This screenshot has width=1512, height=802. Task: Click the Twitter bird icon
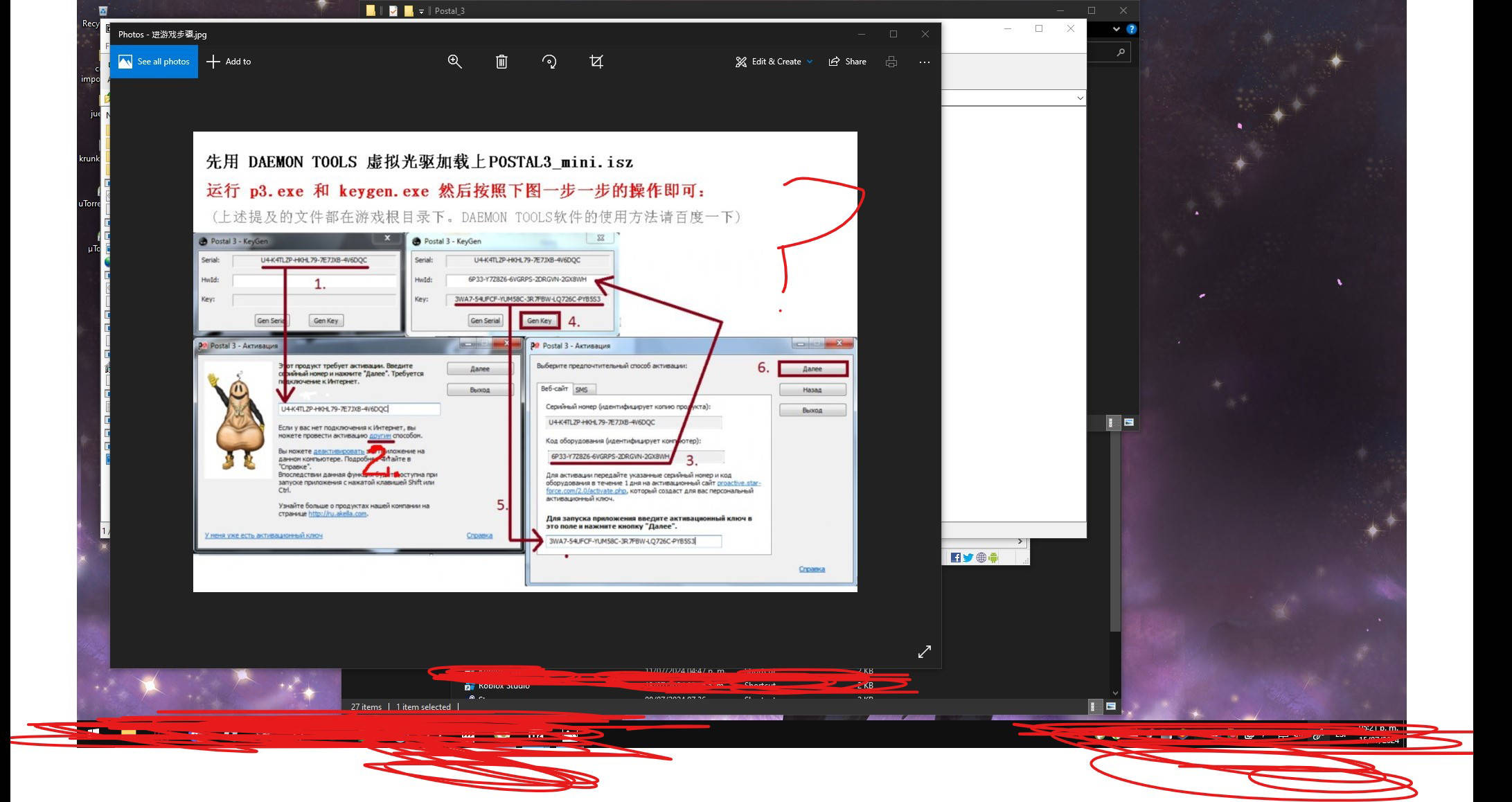968,558
